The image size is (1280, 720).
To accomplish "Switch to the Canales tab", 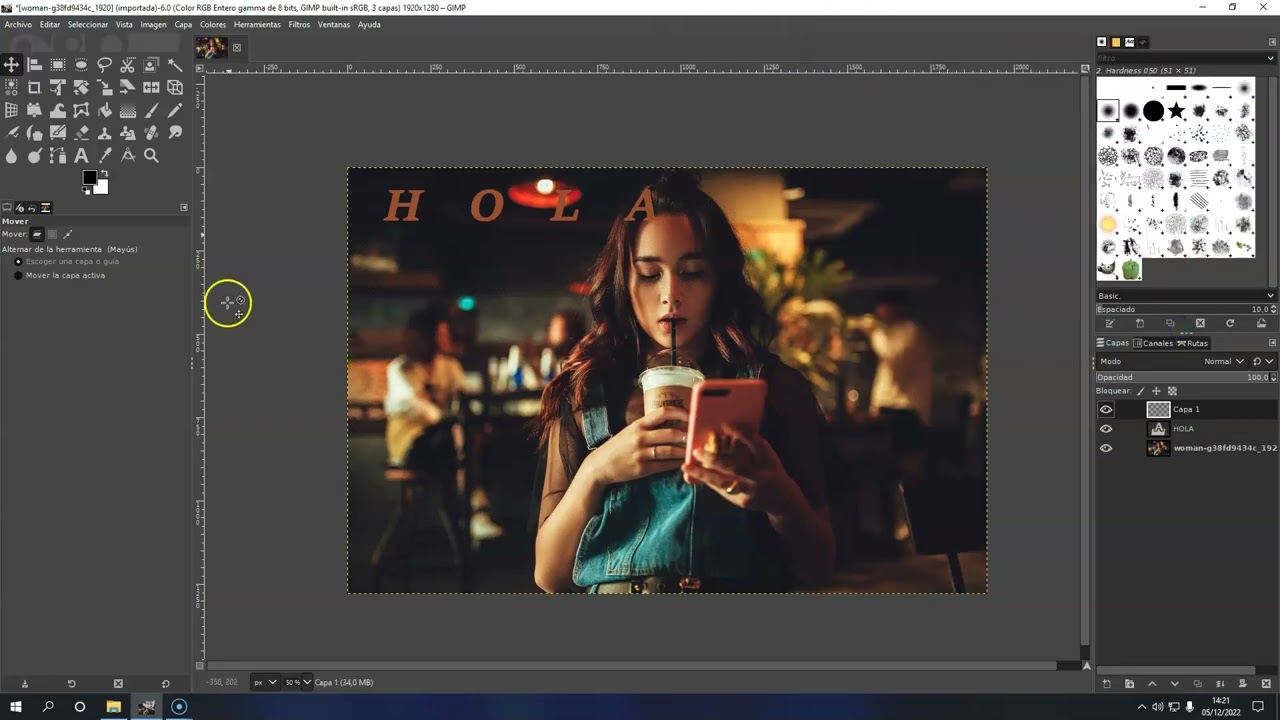I will click(x=1153, y=343).
